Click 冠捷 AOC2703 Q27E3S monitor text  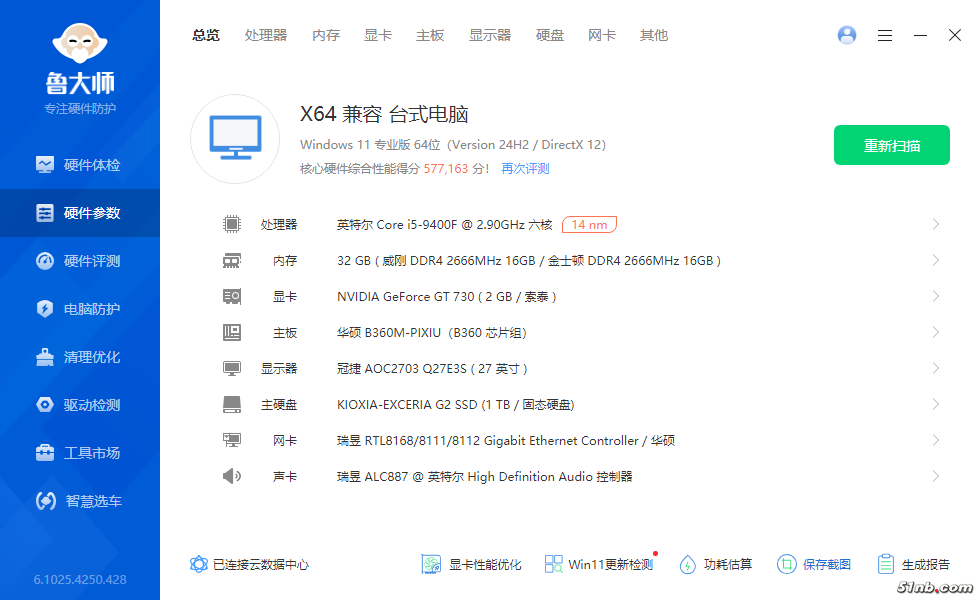(432, 369)
